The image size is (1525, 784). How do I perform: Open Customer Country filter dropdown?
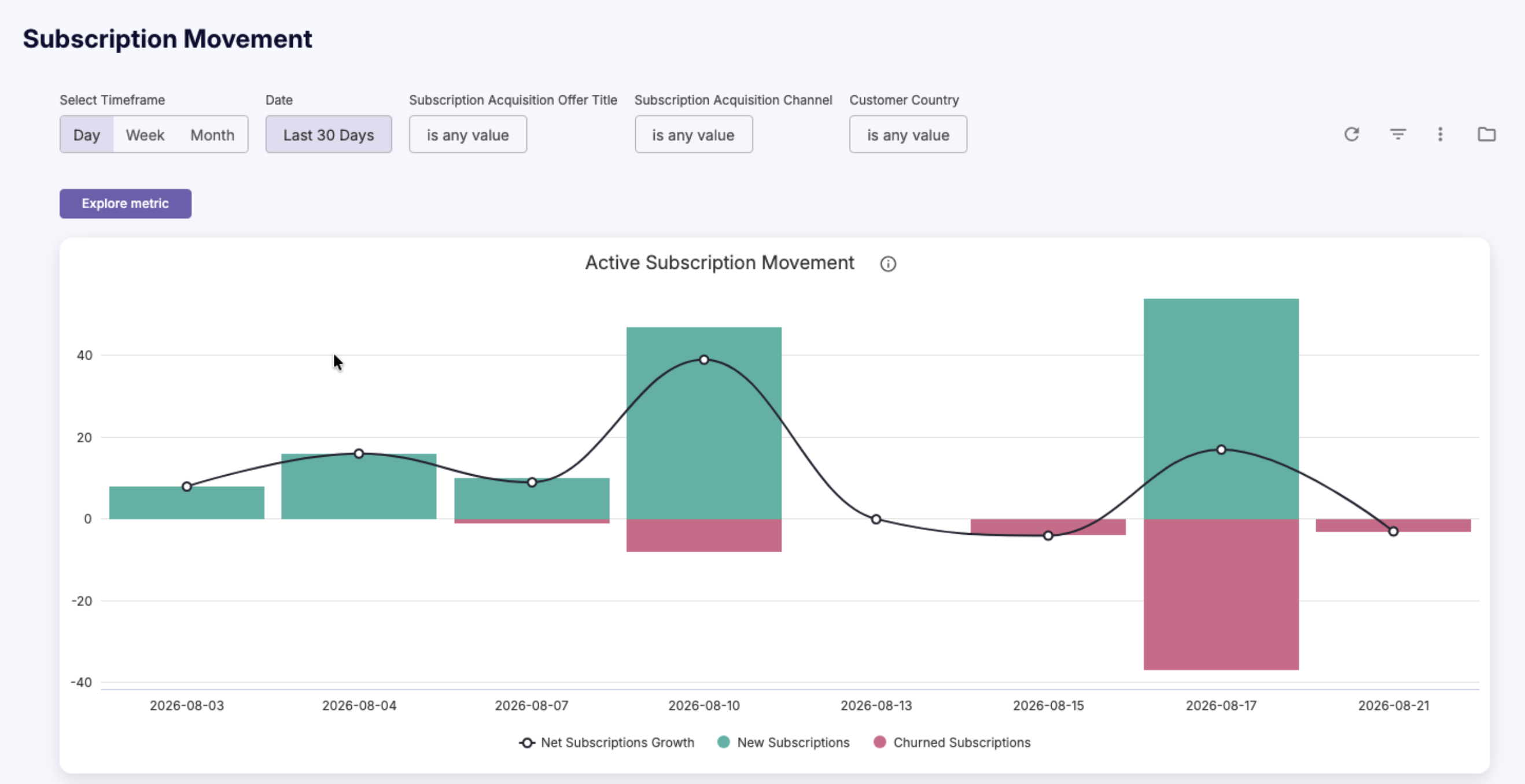tap(908, 135)
